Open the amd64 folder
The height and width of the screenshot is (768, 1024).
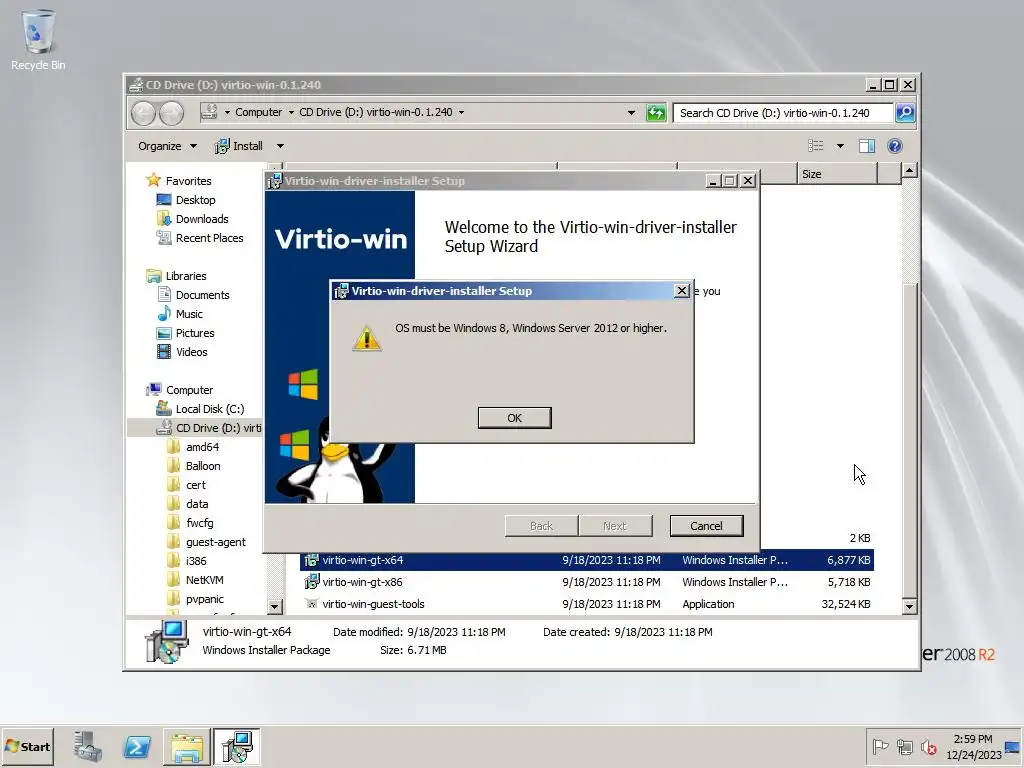pyautogui.click(x=202, y=447)
